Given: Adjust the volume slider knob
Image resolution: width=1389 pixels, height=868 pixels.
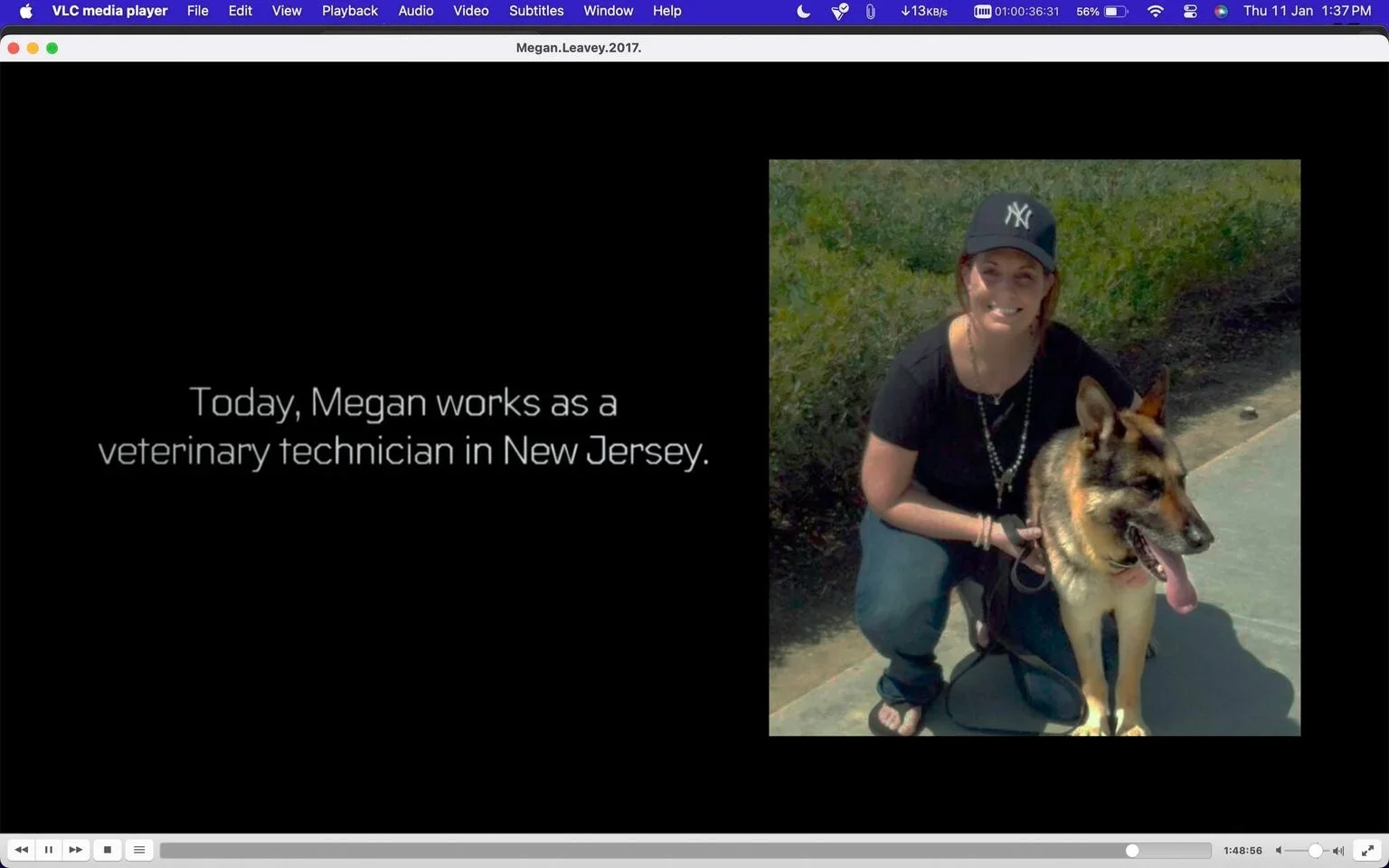Looking at the screenshot, I should tap(1316, 851).
